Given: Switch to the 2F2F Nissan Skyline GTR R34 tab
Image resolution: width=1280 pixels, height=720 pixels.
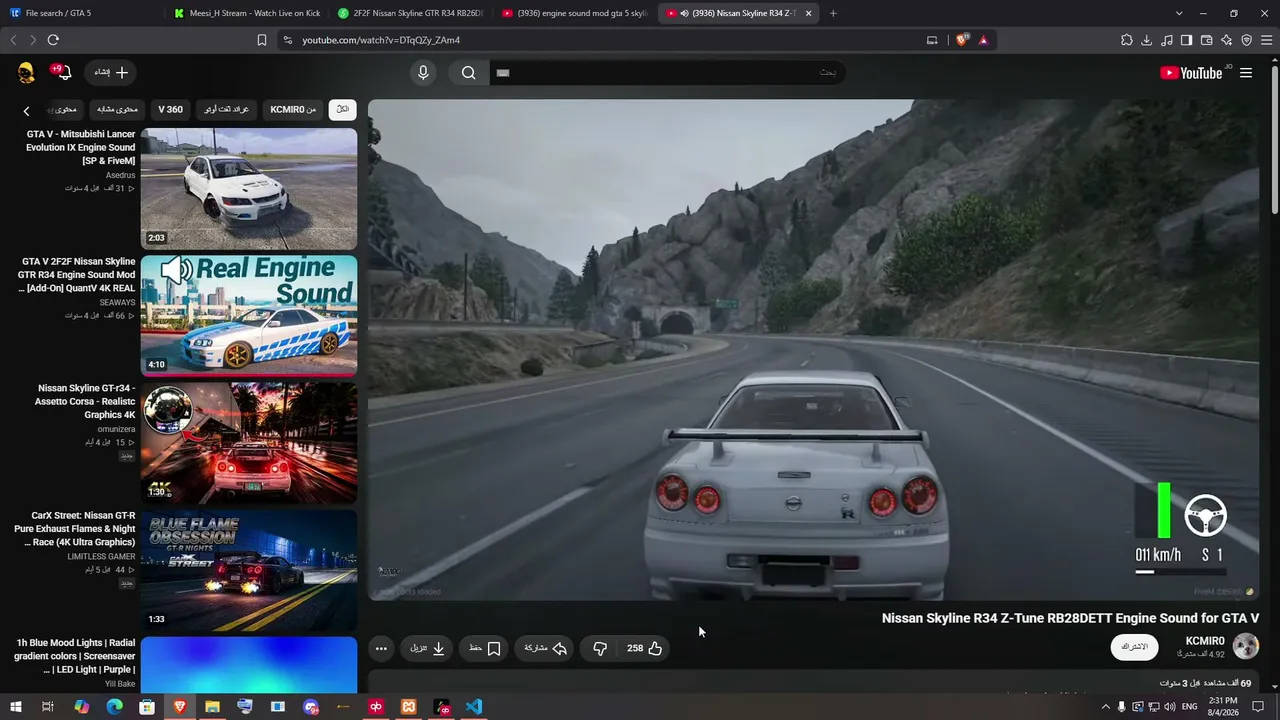Looking at the screenshot, I should coord(410,13).
